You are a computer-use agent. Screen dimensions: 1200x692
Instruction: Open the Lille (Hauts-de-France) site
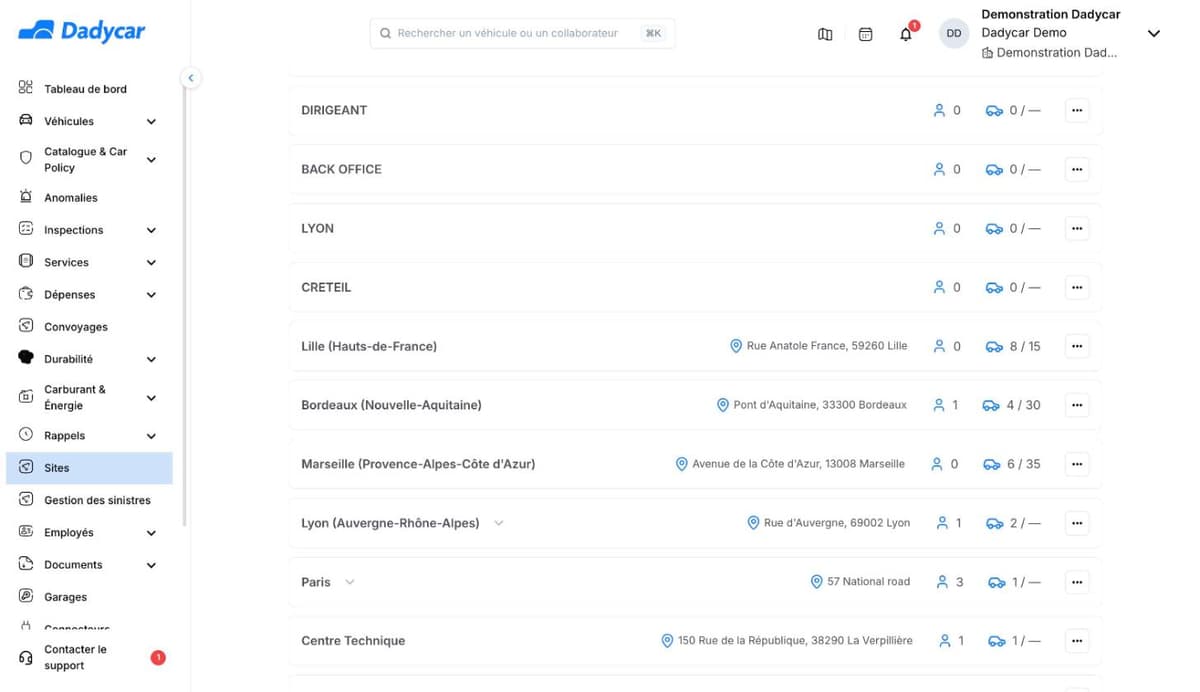[369, 346]
